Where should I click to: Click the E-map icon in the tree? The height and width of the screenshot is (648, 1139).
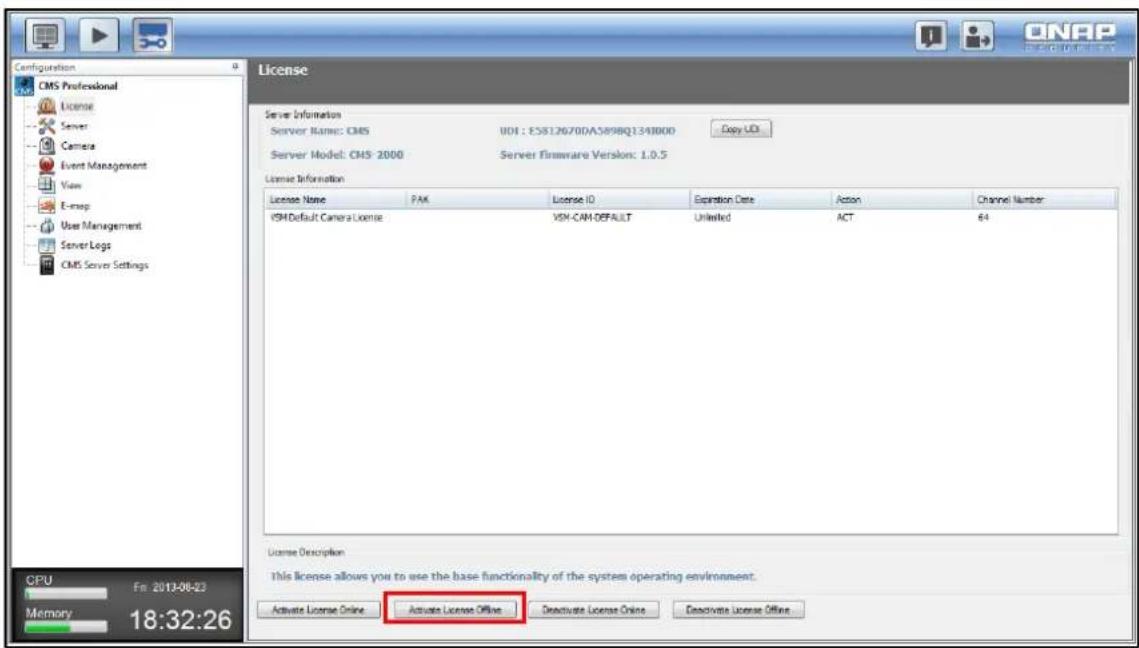coord(47,206)
